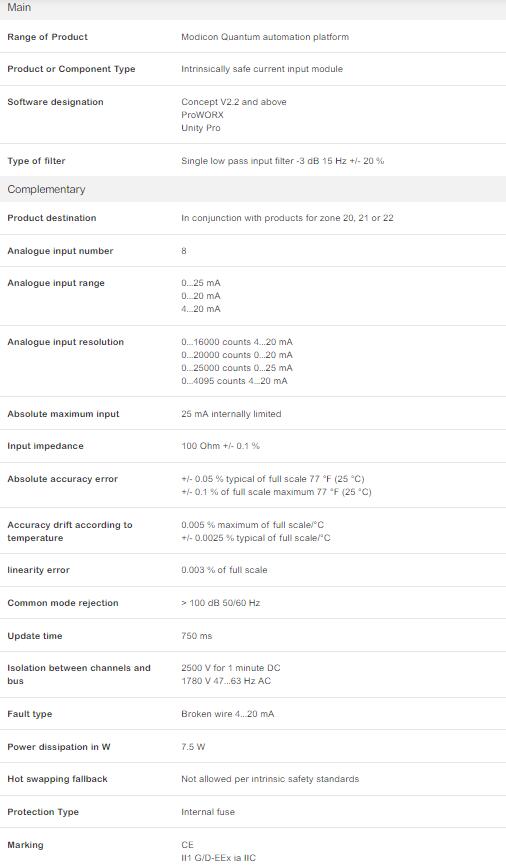Select Intrinsically safe current input module value
This screenshot has width=506, height=867.
[x=262, y=69]
